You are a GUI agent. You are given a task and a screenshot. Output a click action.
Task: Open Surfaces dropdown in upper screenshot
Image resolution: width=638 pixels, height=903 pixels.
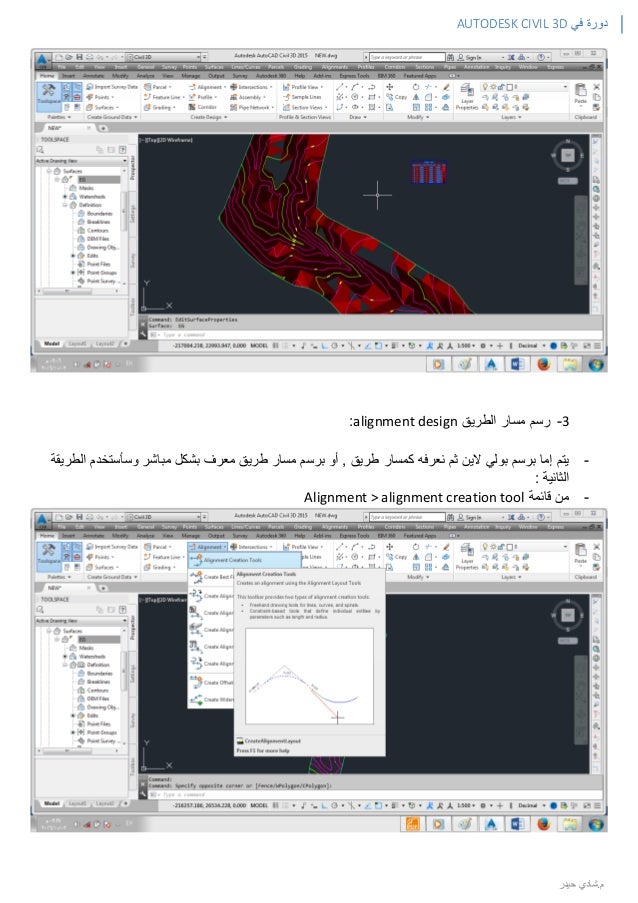102,108
